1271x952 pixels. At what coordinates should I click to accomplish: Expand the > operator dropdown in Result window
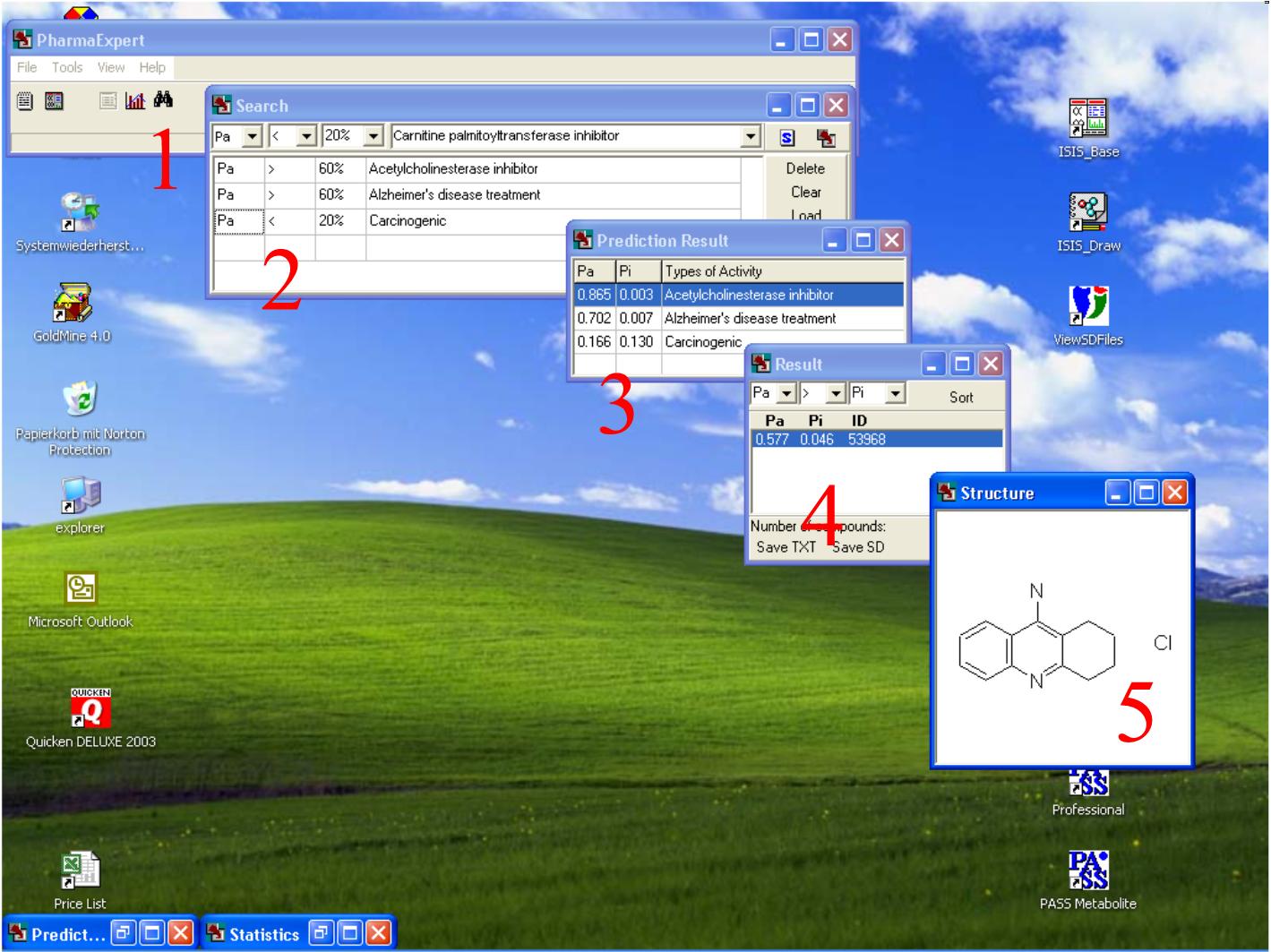tap(837, 393)
